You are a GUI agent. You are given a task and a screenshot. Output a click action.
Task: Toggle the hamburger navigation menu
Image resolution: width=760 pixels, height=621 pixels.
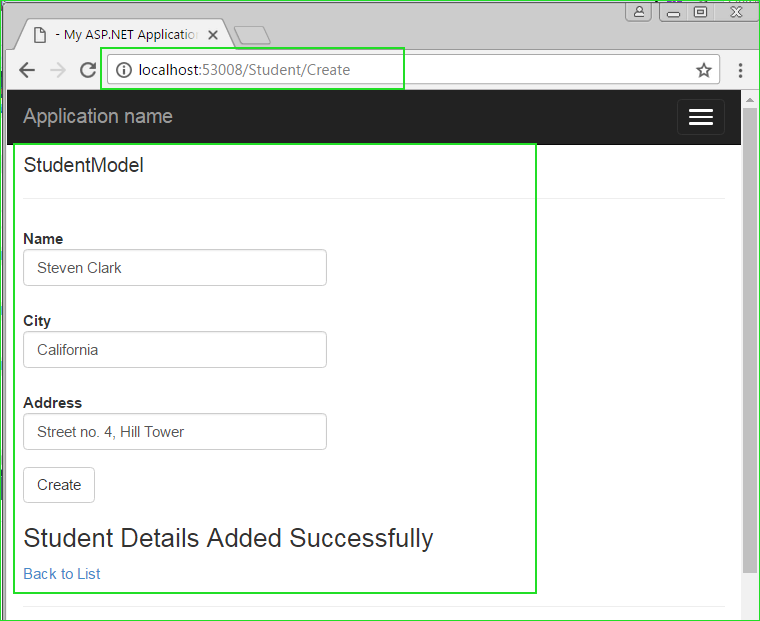[x=700, y=117]
